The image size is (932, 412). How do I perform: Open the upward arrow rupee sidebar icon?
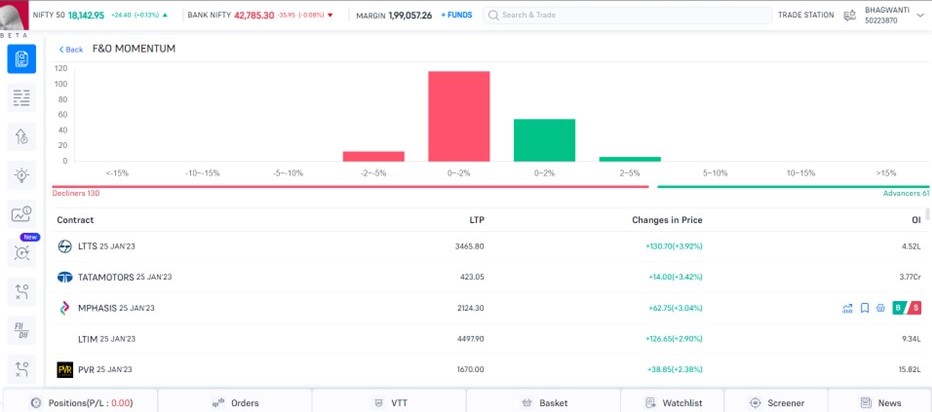(21, 137)
